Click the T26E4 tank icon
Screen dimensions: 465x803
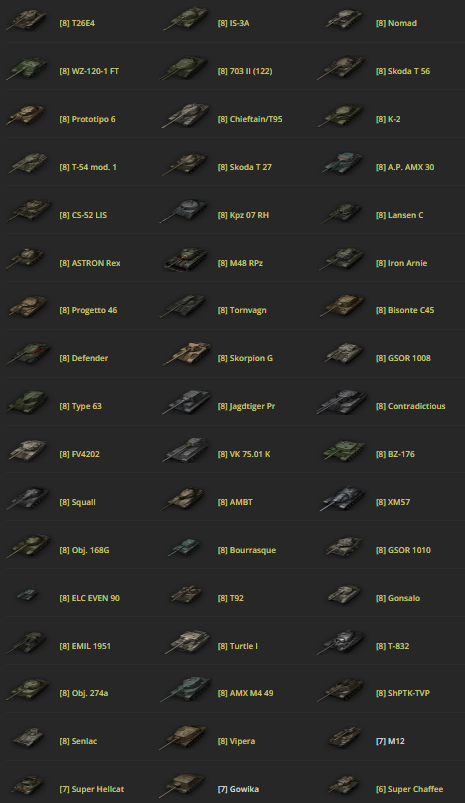27,20
